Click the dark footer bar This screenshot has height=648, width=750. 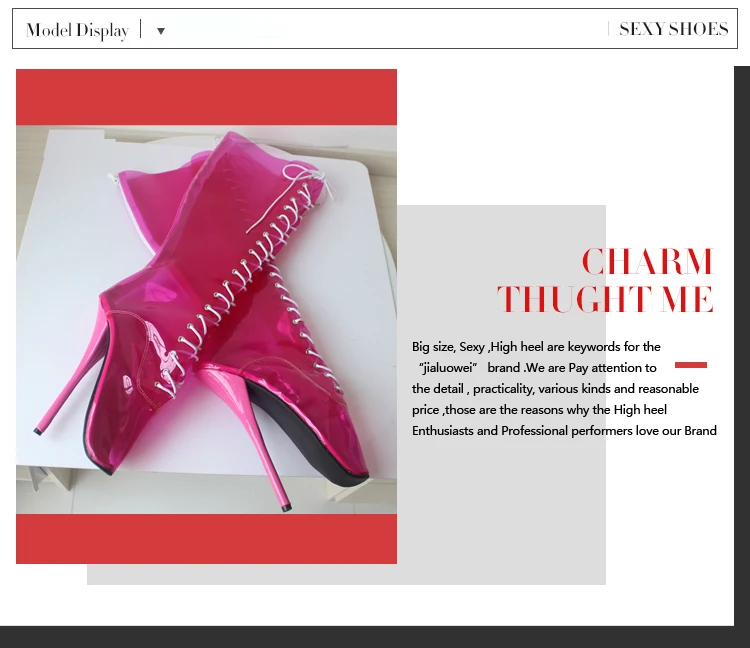click(x=375, y=637)
